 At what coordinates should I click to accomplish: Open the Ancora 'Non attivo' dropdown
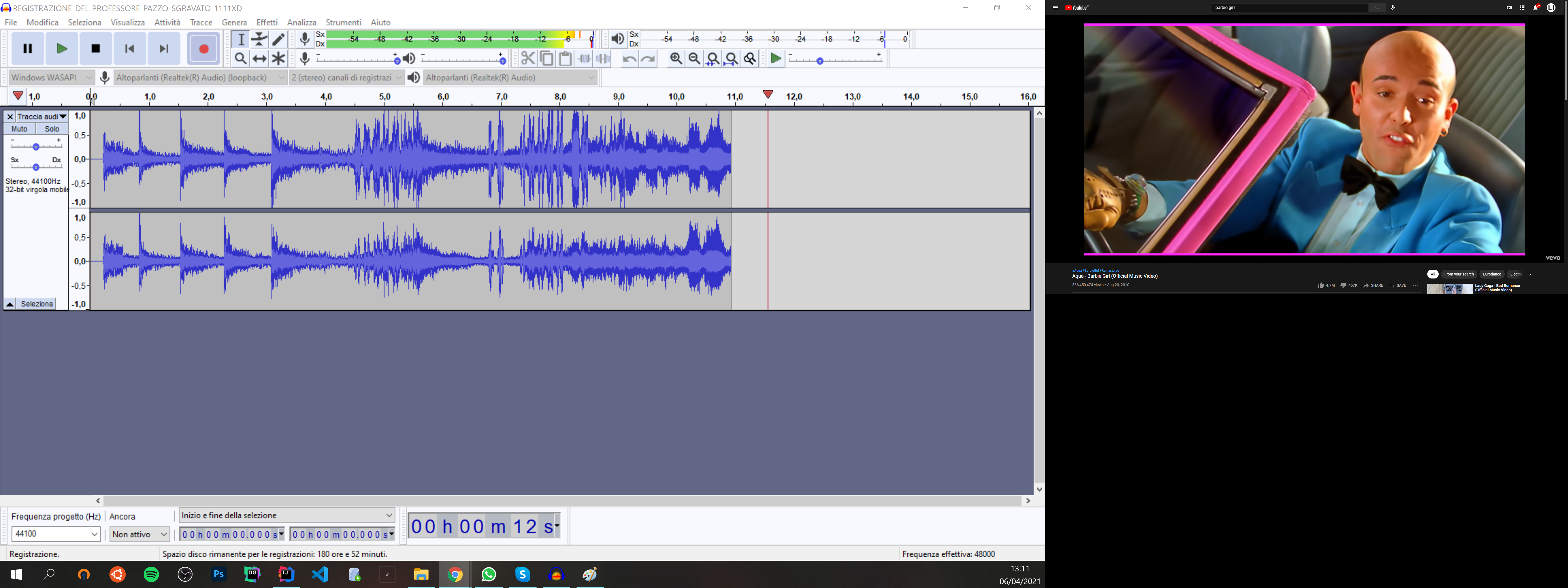coord(140,534)
